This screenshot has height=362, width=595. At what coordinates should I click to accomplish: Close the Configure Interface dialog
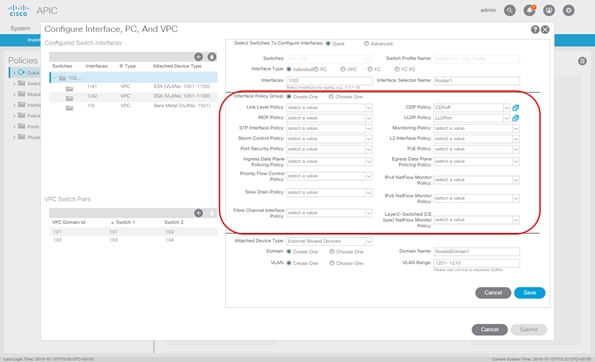pos(545,30)
